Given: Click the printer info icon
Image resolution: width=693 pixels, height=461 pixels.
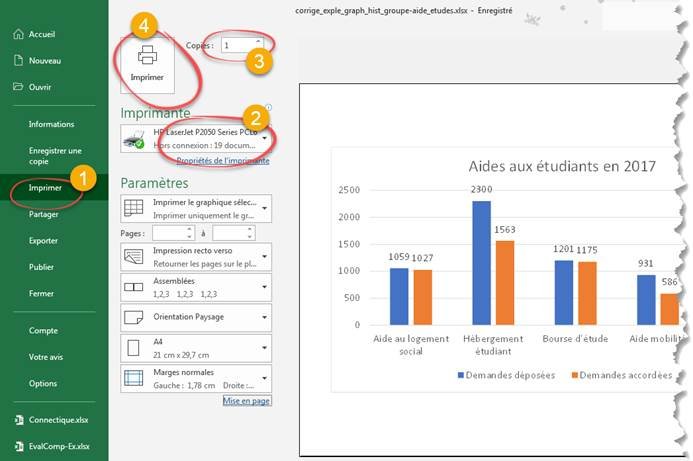Looking at the screenshot, I should [269, 108].
